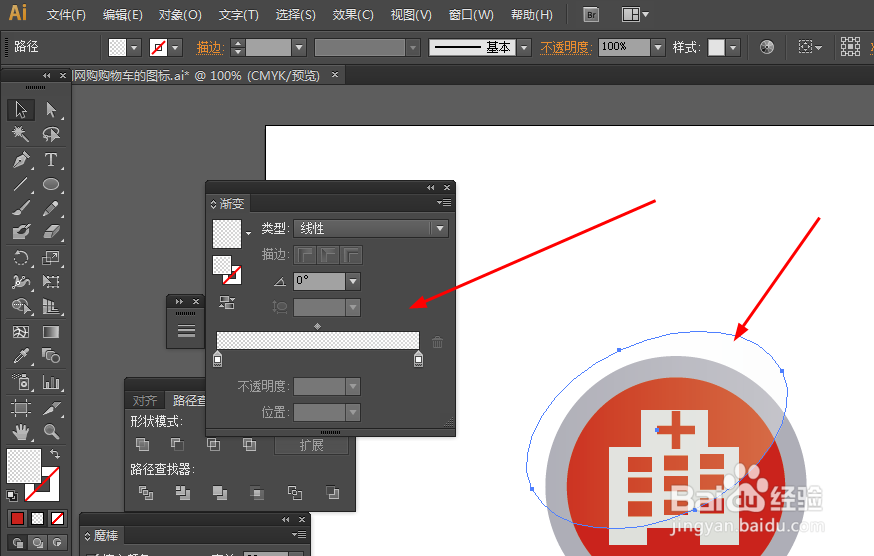The image size is (874, 556).
Task: Select the Type tool
Action: [x=51, y=160]
